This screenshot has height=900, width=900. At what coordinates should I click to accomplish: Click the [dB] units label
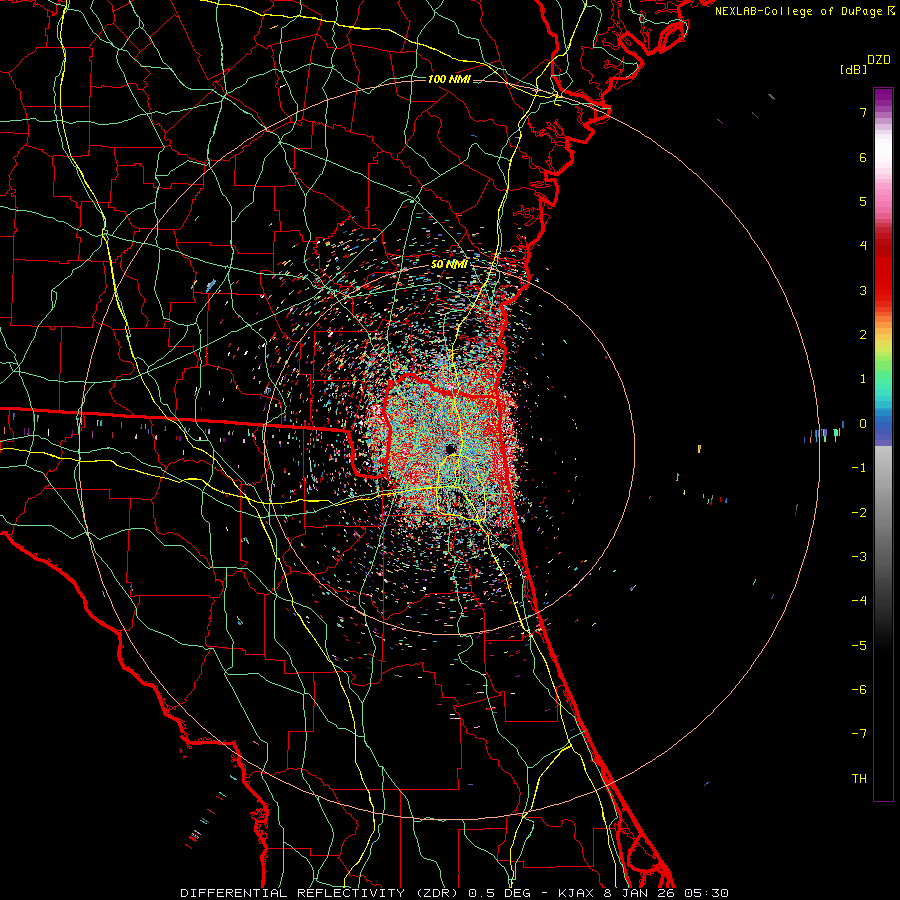853,69
